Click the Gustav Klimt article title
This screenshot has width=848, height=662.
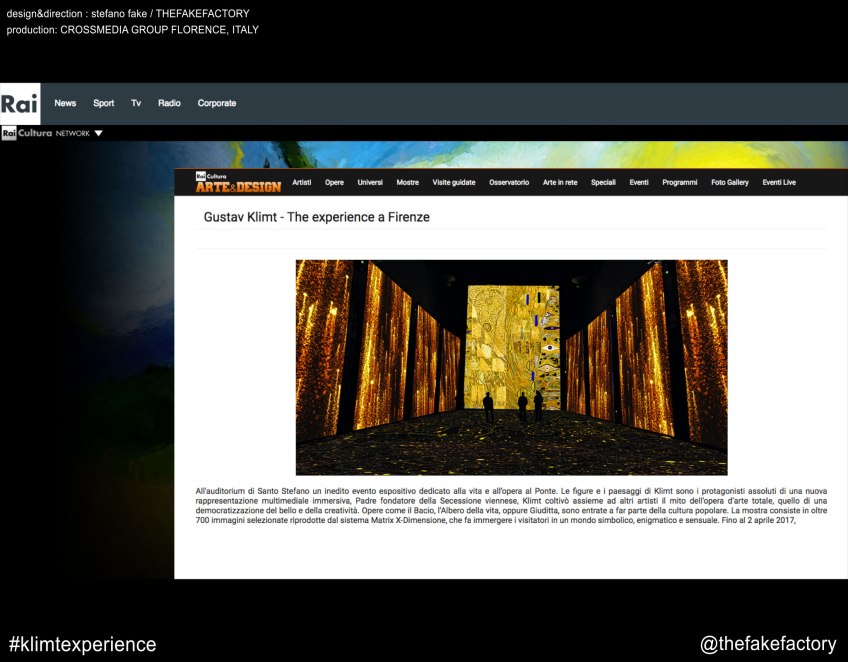click(316, 217)
